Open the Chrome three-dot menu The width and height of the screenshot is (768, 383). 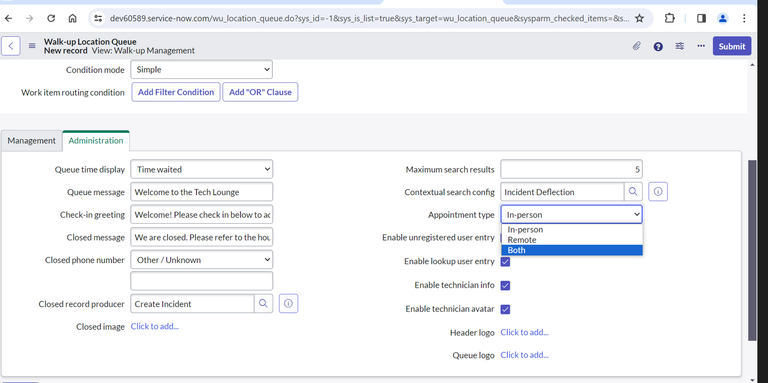[x=744, y=18]
